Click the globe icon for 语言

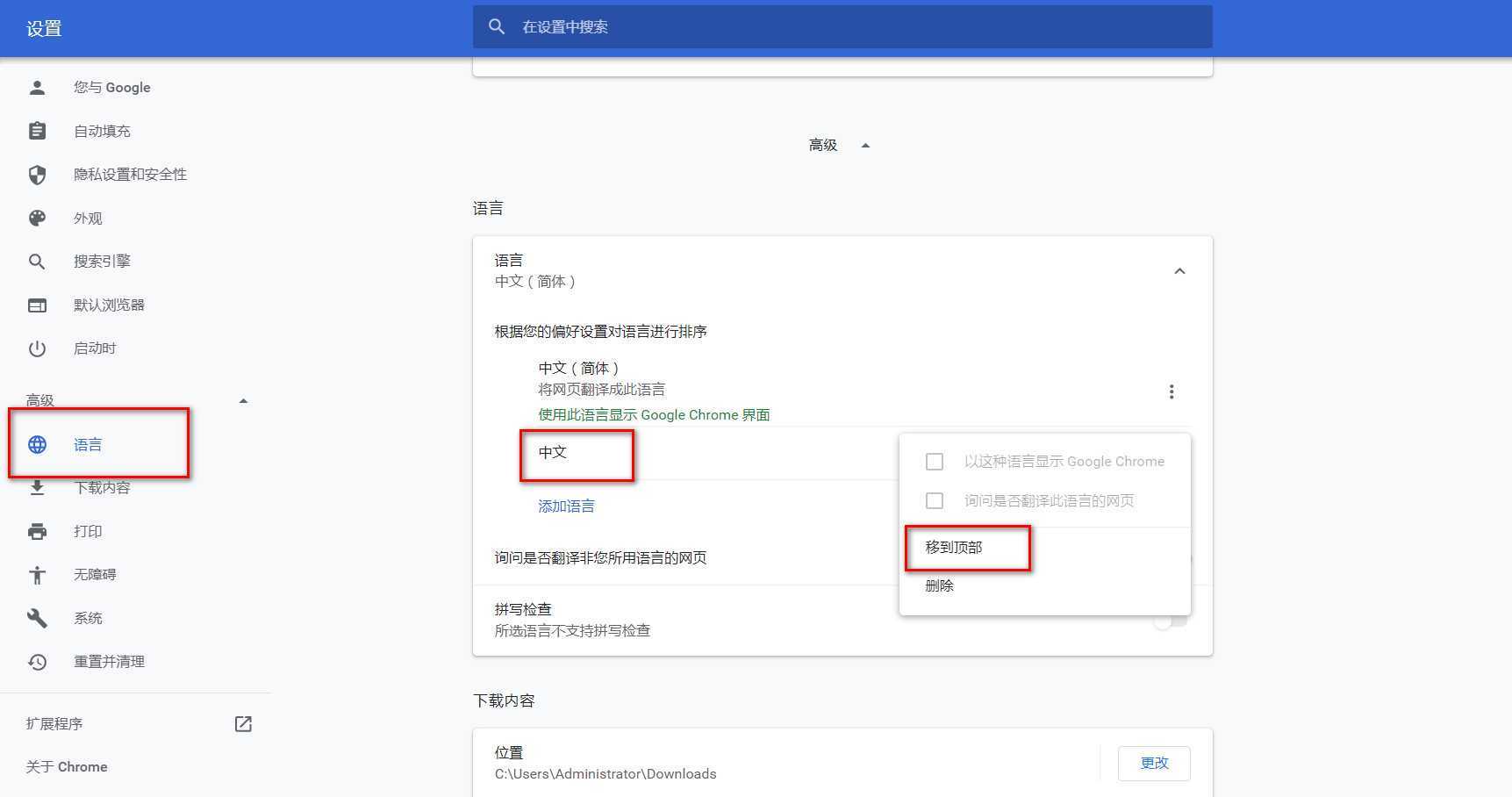pyautogui.click(x=37, y=444)
